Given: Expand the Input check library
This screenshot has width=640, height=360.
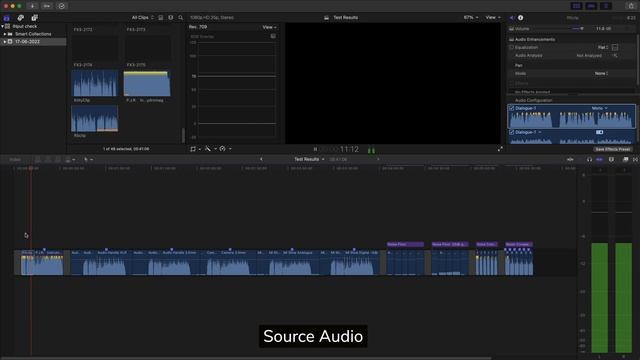Looking at the screenshot, I should coord(2,26).
